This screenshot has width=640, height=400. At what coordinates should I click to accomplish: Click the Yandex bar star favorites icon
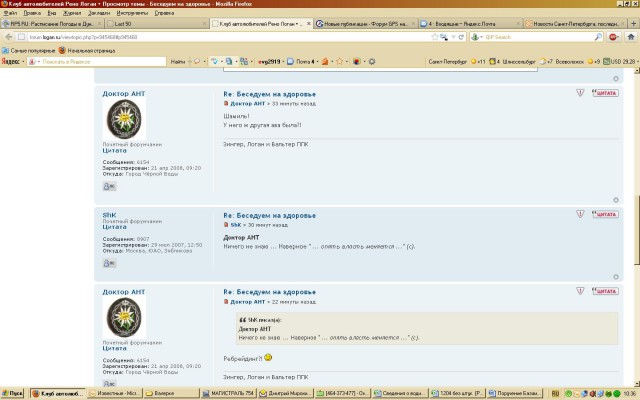[339, 62]
